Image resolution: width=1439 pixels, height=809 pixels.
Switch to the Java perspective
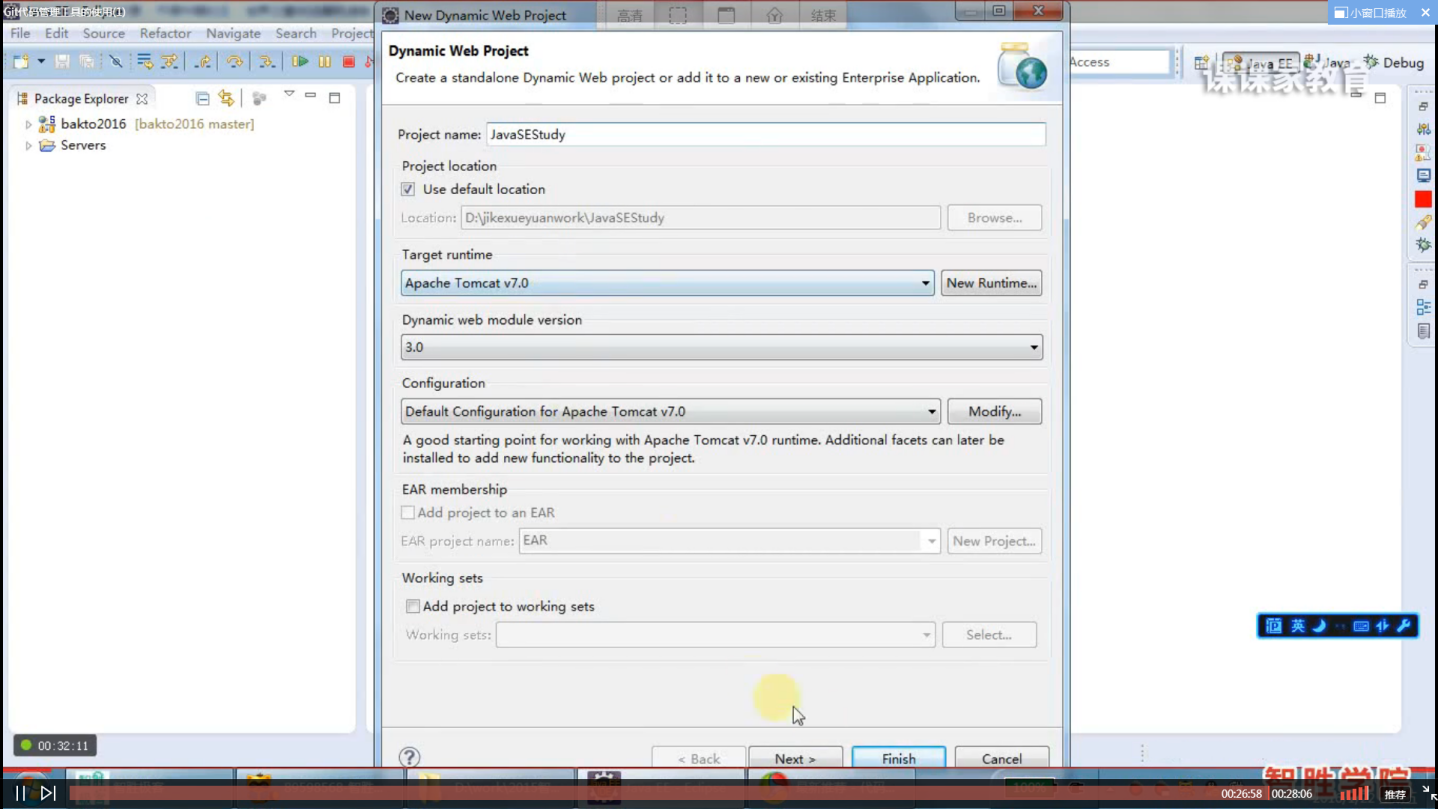(x=1329, y=62)
